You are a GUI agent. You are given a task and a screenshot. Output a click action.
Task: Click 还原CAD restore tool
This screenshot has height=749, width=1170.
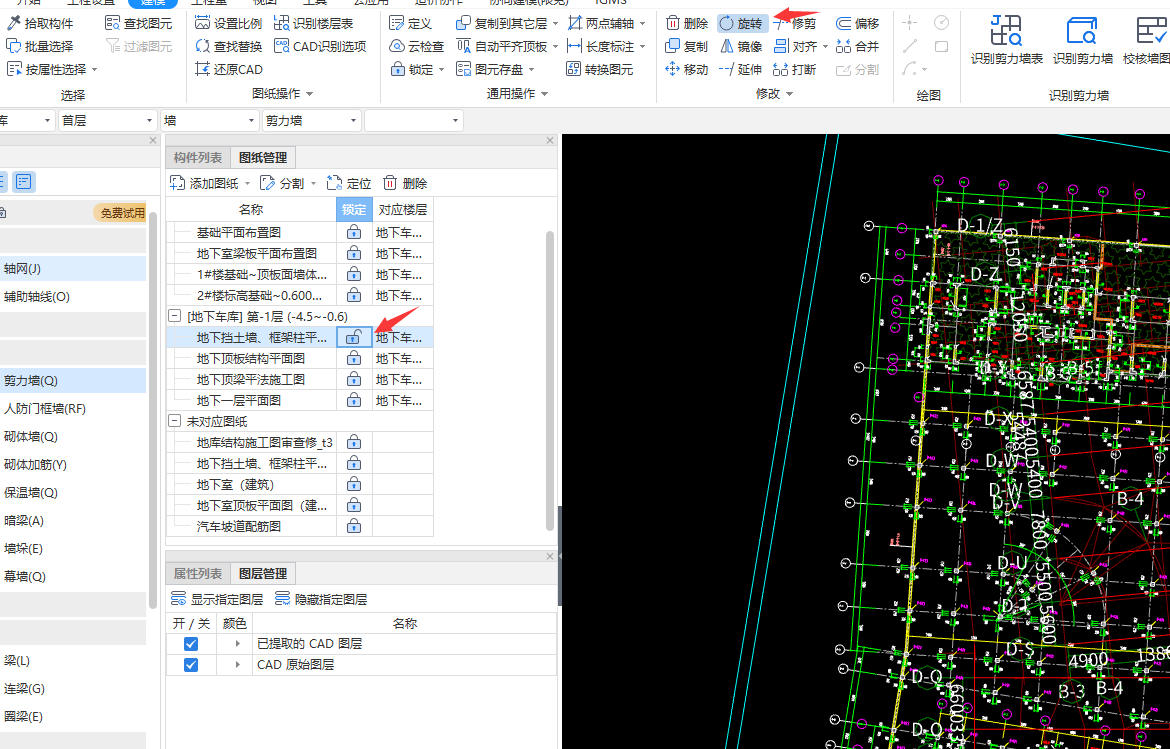[x=229, y=69]
